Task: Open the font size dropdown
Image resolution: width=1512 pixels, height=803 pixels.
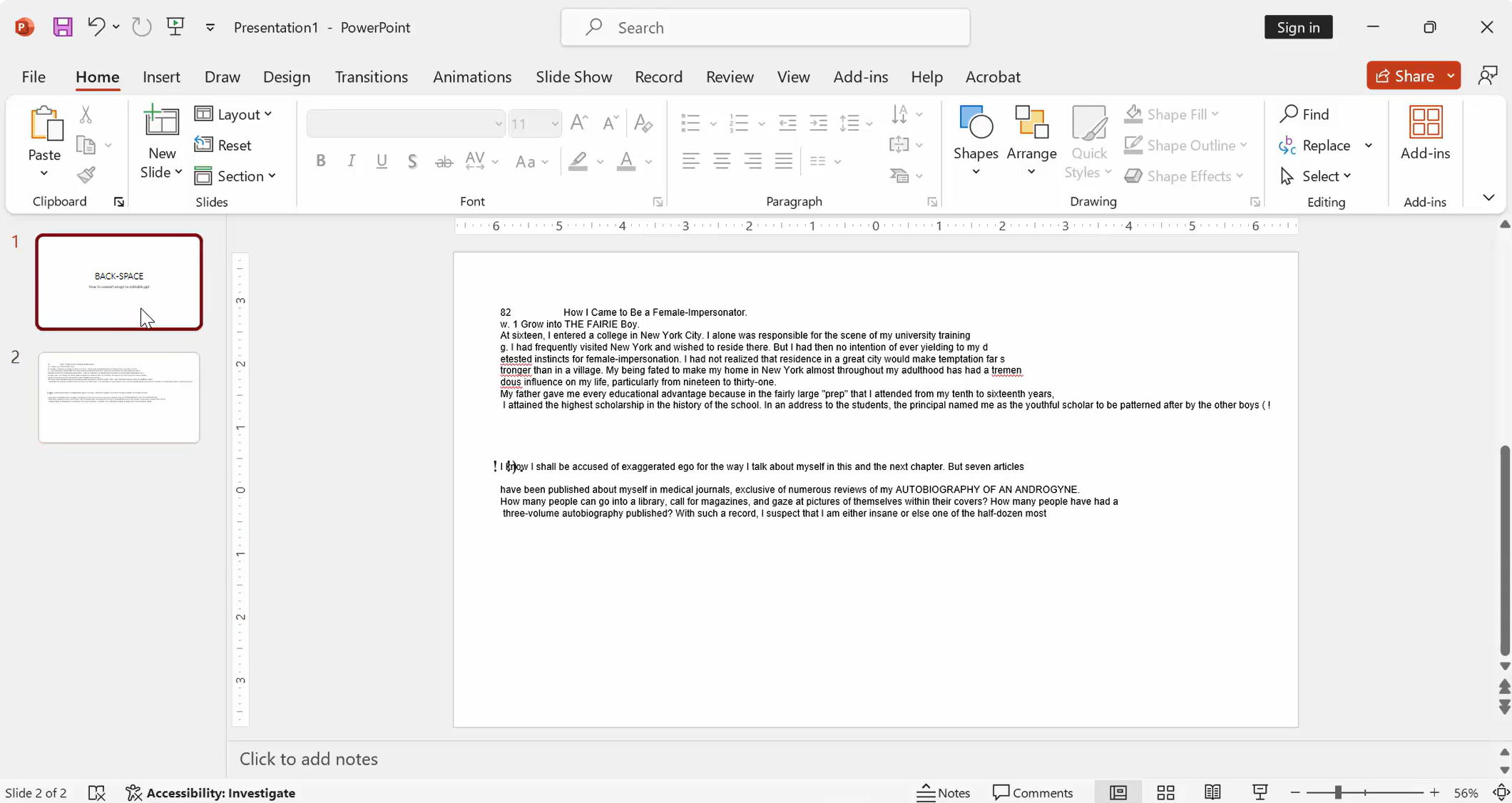Action: pyautogui.click(x=555, y=124)
